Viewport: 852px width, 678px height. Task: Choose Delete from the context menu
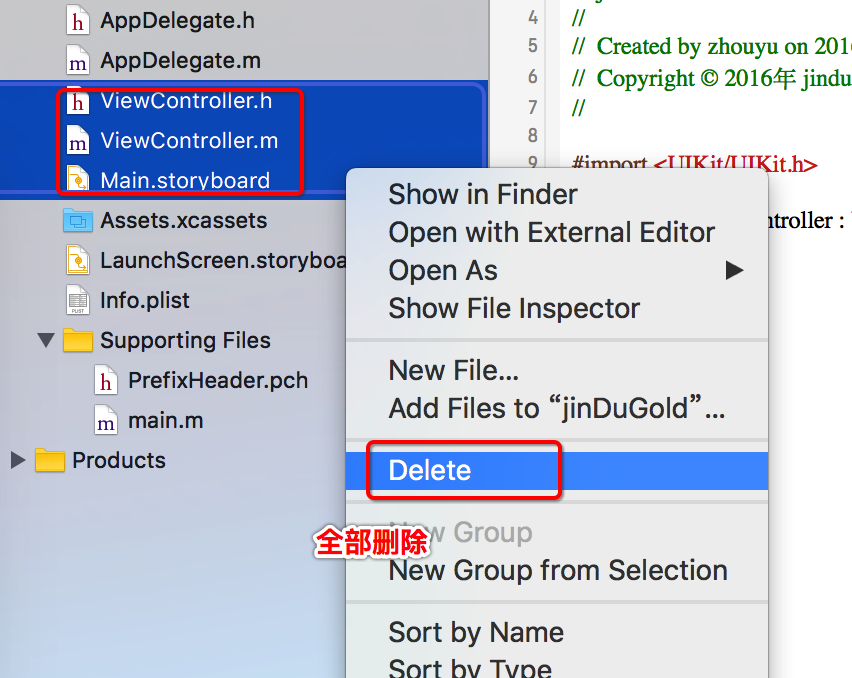(x=430, y=470)
